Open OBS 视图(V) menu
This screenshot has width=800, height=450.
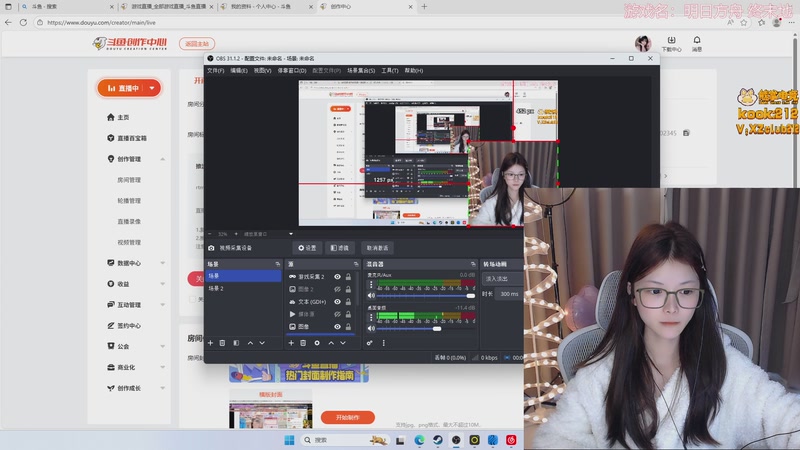pos(262,70)
